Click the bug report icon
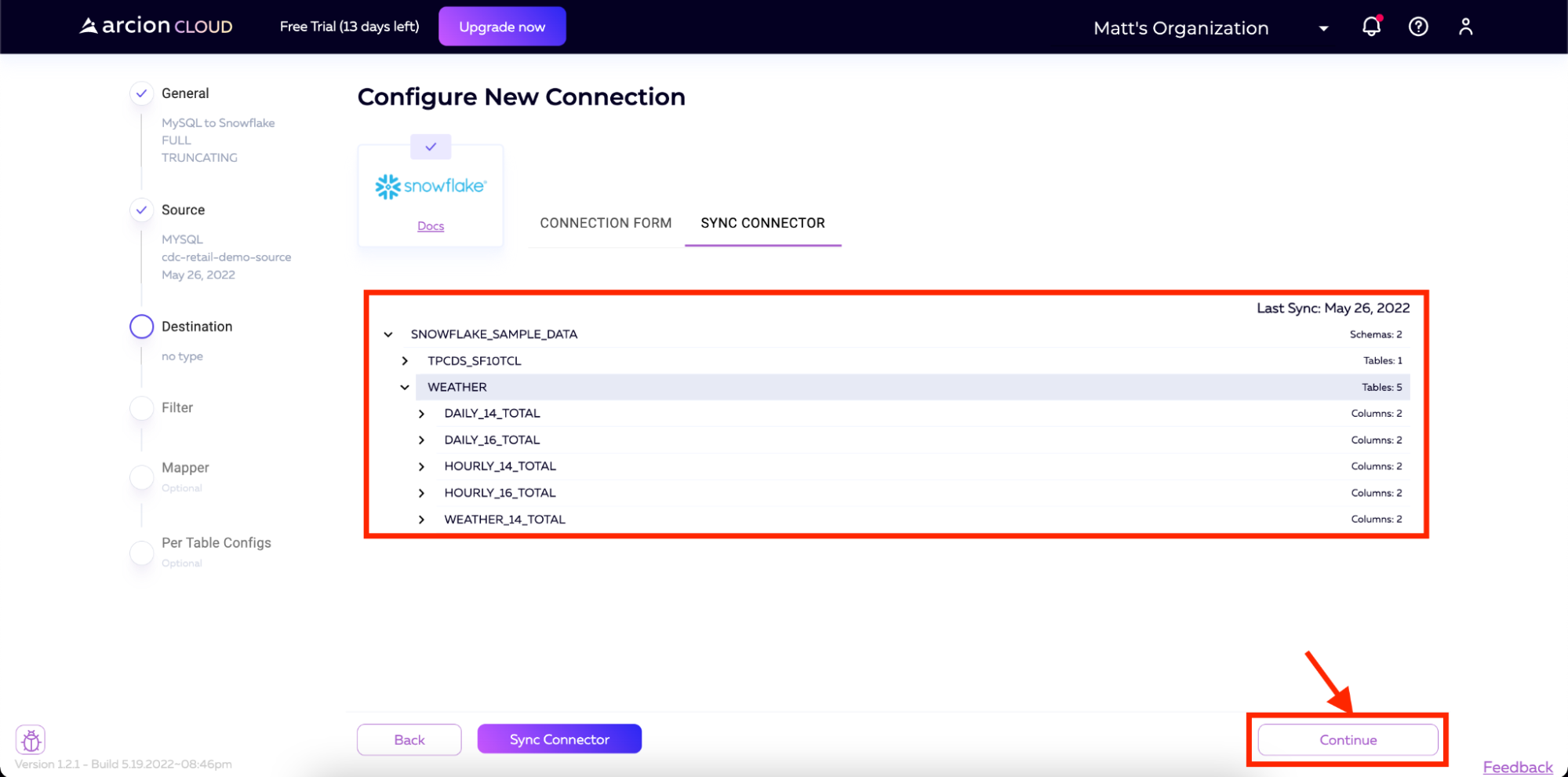Image resolution: width=1568 pixels, height=777 pixels. [x=31, y=739]
